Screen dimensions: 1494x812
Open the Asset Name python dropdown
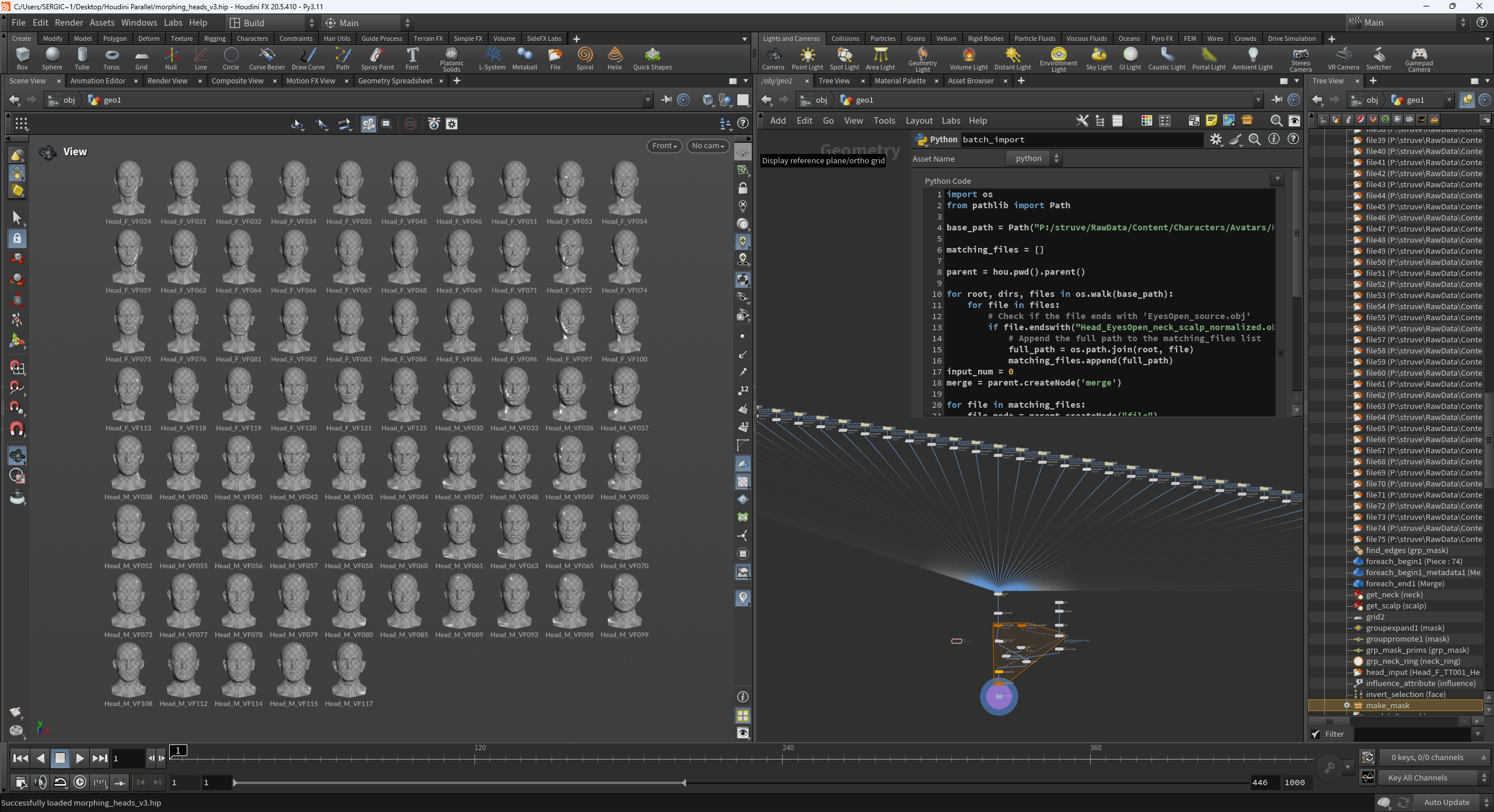1033,158
